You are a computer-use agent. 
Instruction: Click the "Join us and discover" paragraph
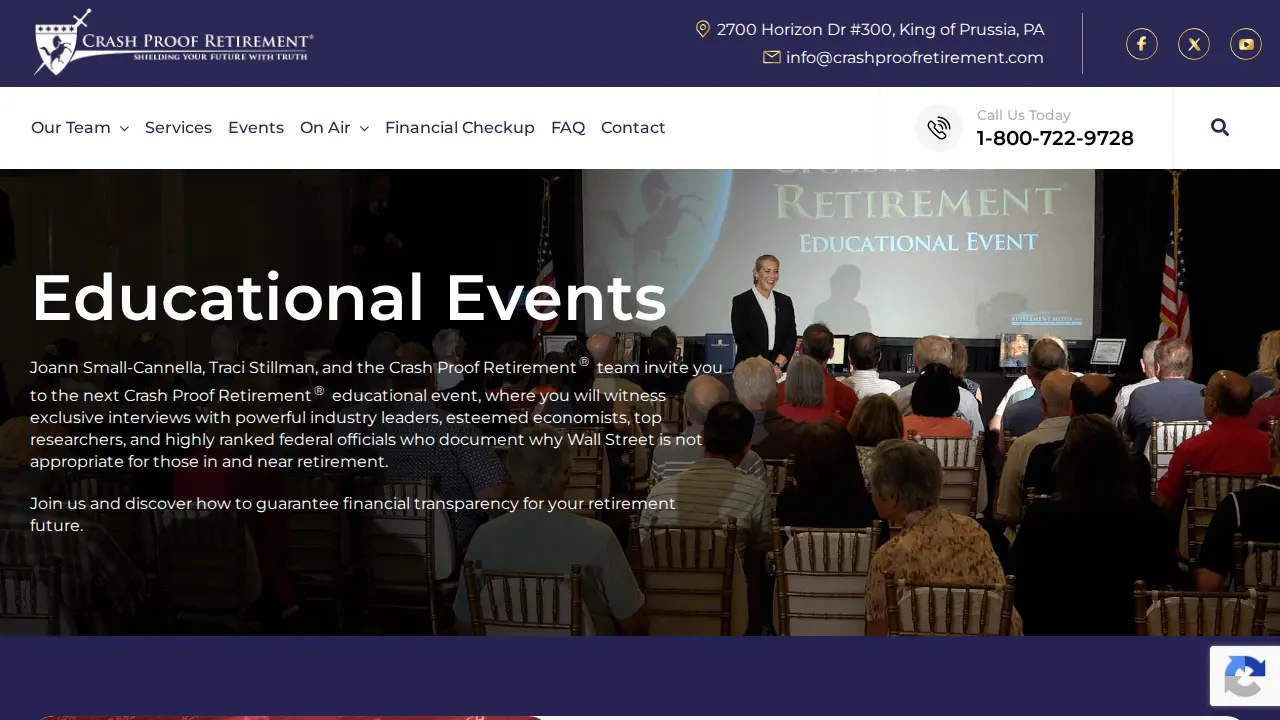[353, 514]
